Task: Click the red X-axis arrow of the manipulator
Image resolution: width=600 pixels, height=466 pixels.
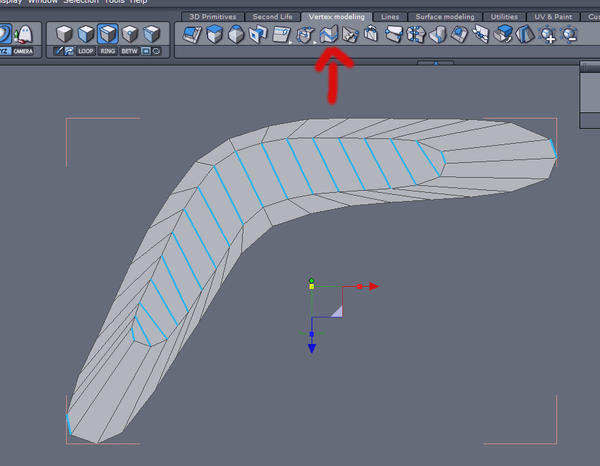Action: coord(374,286)
